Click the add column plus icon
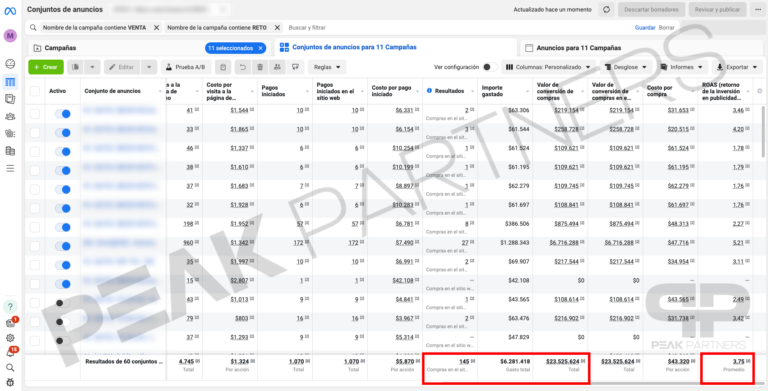 click(x=760, y=91)
